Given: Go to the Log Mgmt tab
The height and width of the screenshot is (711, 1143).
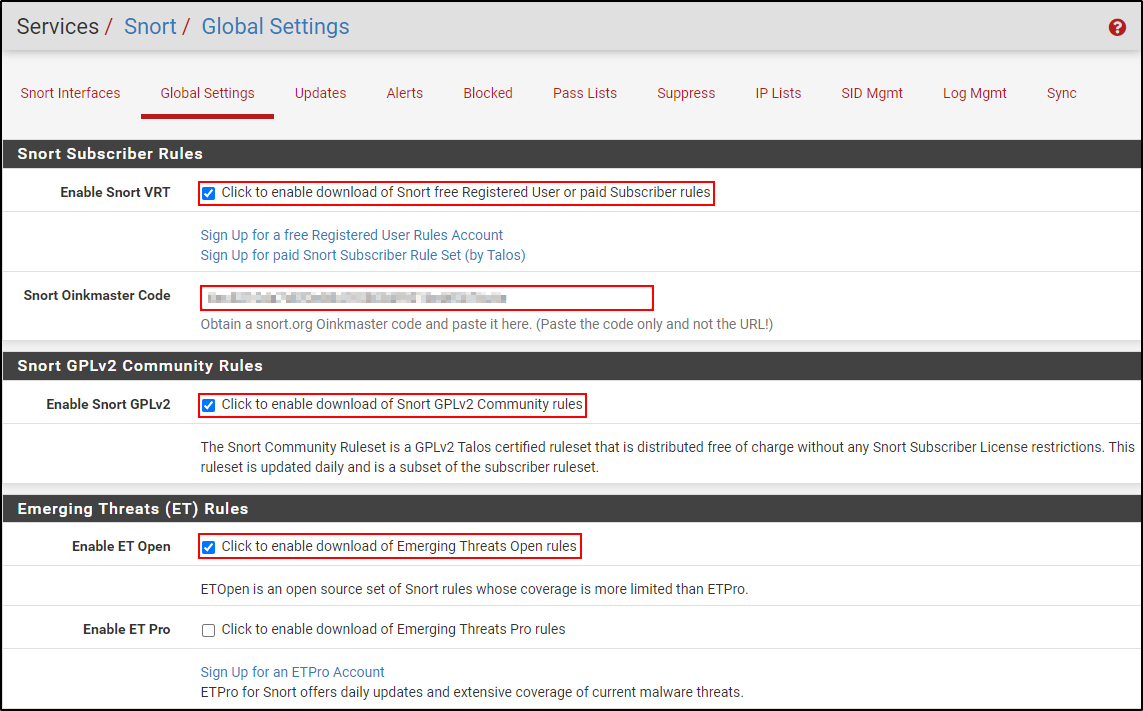Looking at the screenshot, I should [x=974, y=93].
